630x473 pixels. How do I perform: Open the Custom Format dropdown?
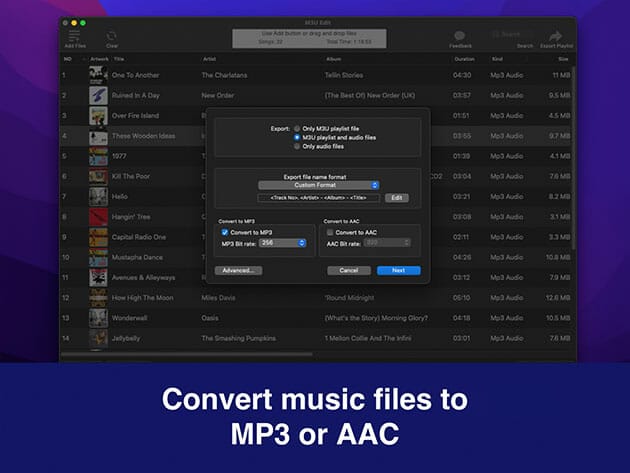pyautogui.click(x=318, y=185)
